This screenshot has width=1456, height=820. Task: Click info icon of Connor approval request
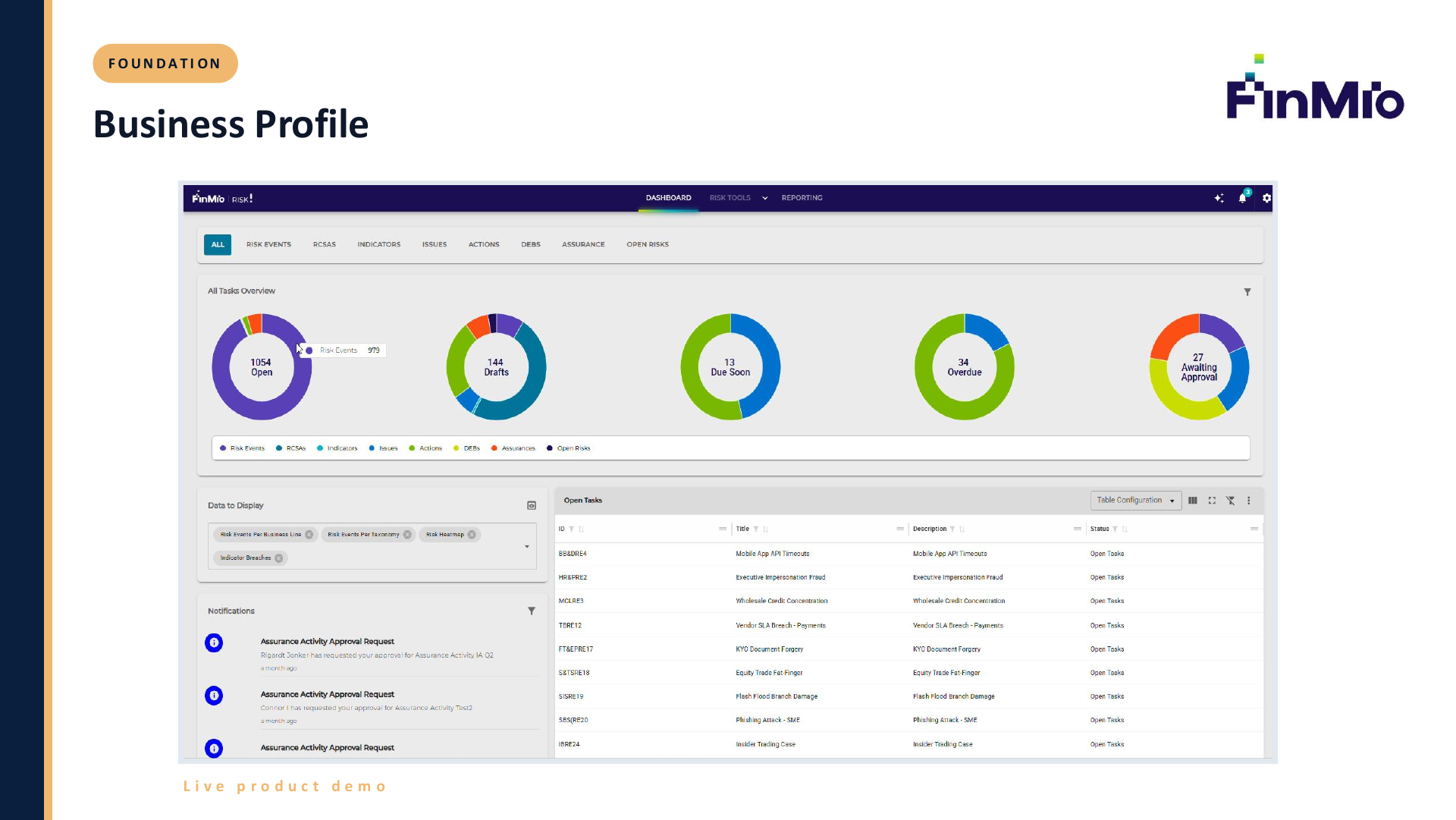[214, 696]
